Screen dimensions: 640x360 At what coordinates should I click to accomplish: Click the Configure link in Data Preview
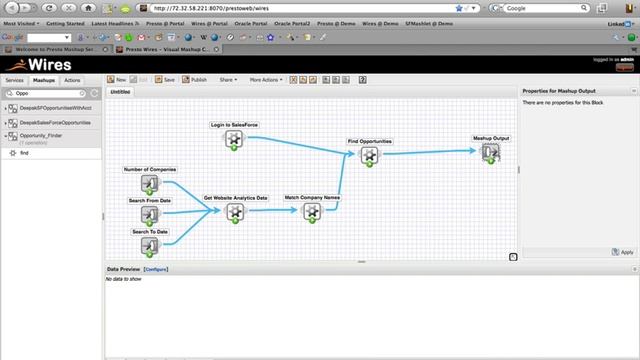(x=156, y=269)
